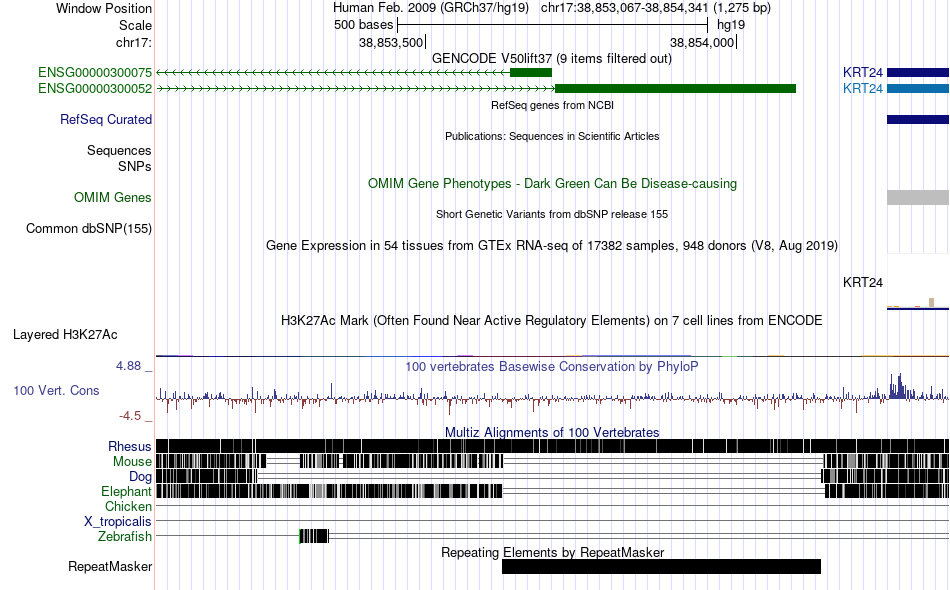Viewport: 950px width, 590px height.
Task: Open the RefSeq Curated track label
Action: pyautogui.click(x=106, y=119)
